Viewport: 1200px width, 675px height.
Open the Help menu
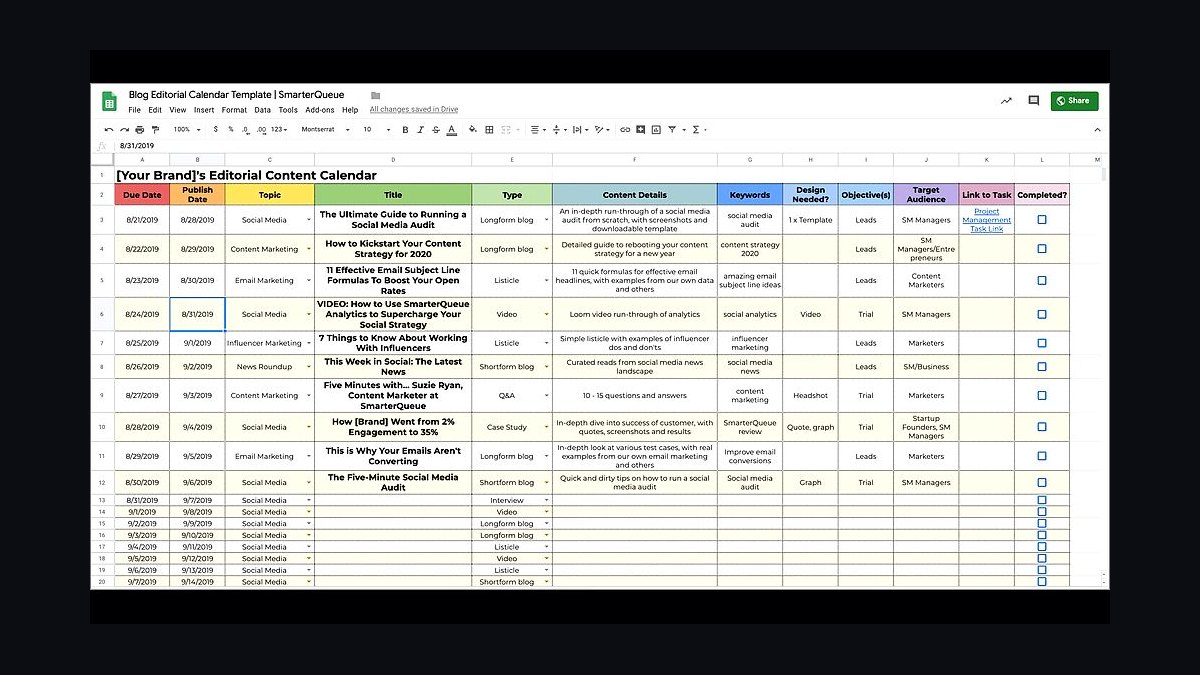(350, 110)
